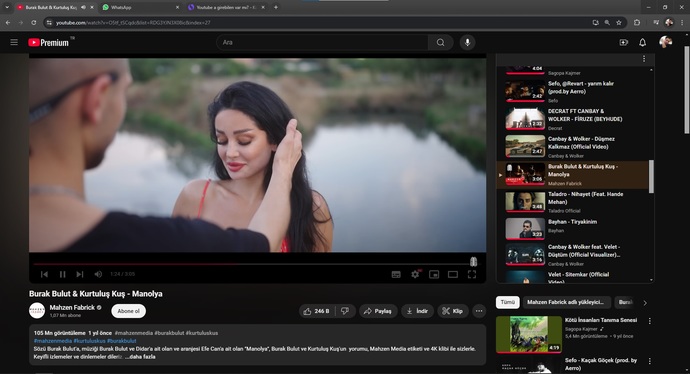The height and width of the screenshot is (374, 690).
Task: Open a new browser tab
Action: (276, 7)
